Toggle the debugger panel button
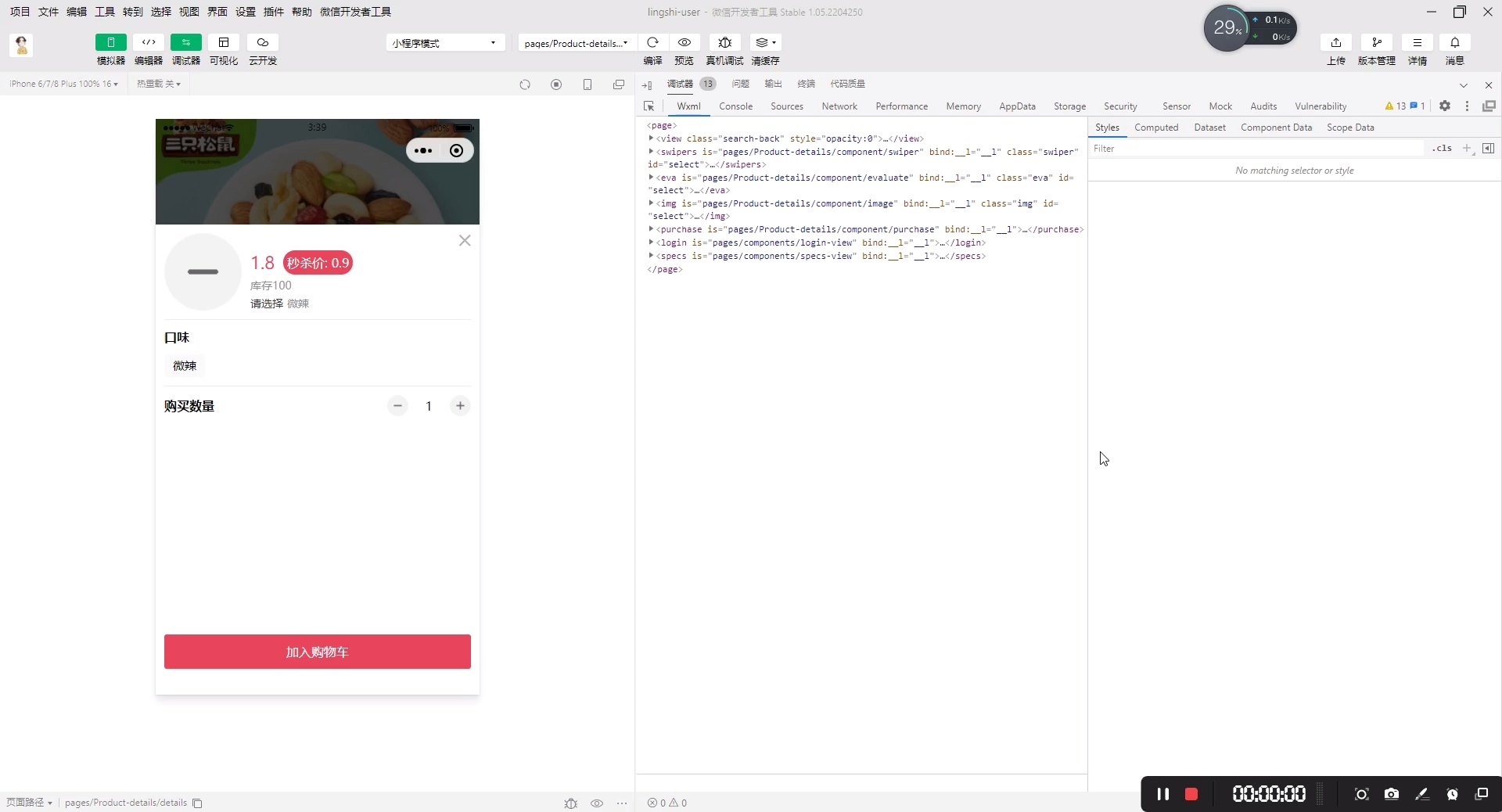The width and height of the screenshot is (1502, 812). click(186, 42)
